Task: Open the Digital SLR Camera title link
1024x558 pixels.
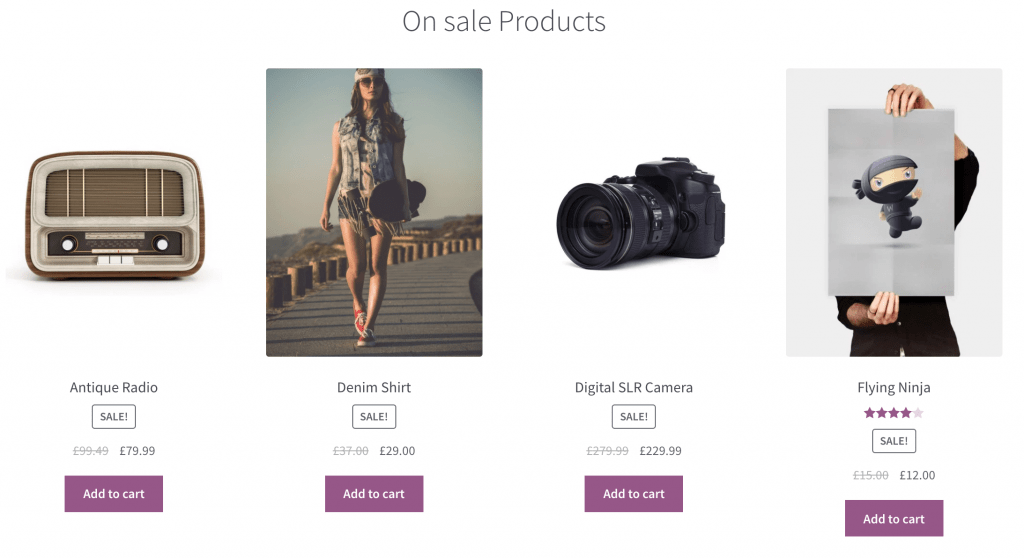Action: click(x=634, y=387)
